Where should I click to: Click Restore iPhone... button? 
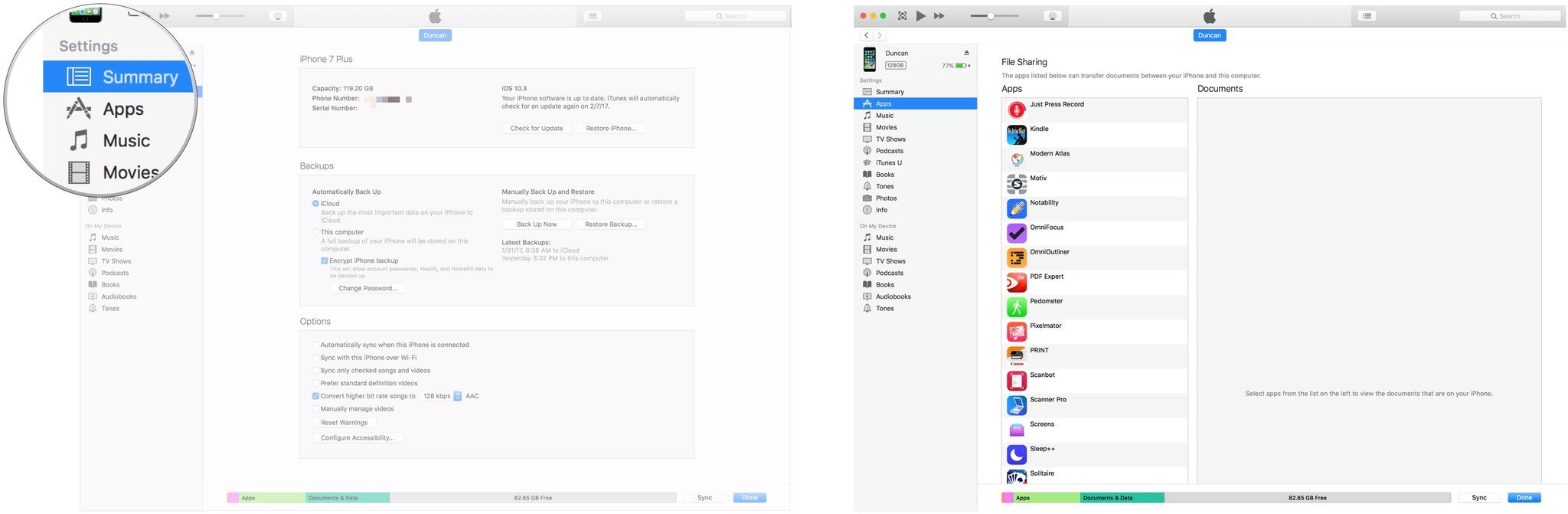pos(611,129)
